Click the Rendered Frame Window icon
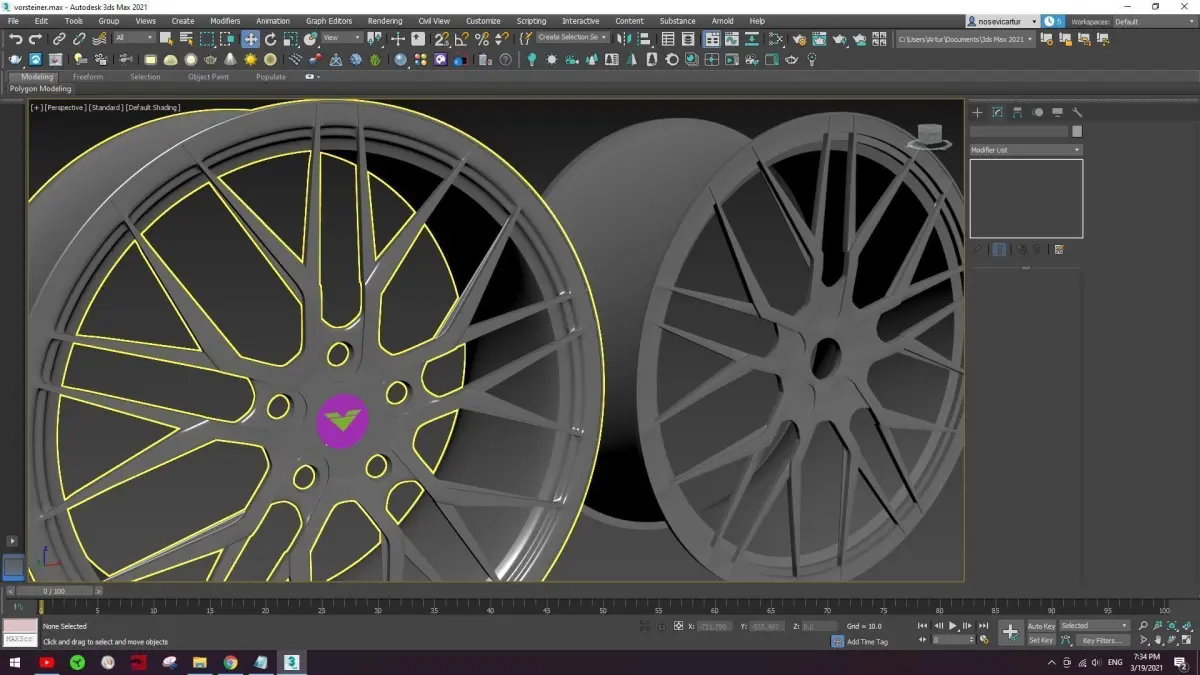 819,38
